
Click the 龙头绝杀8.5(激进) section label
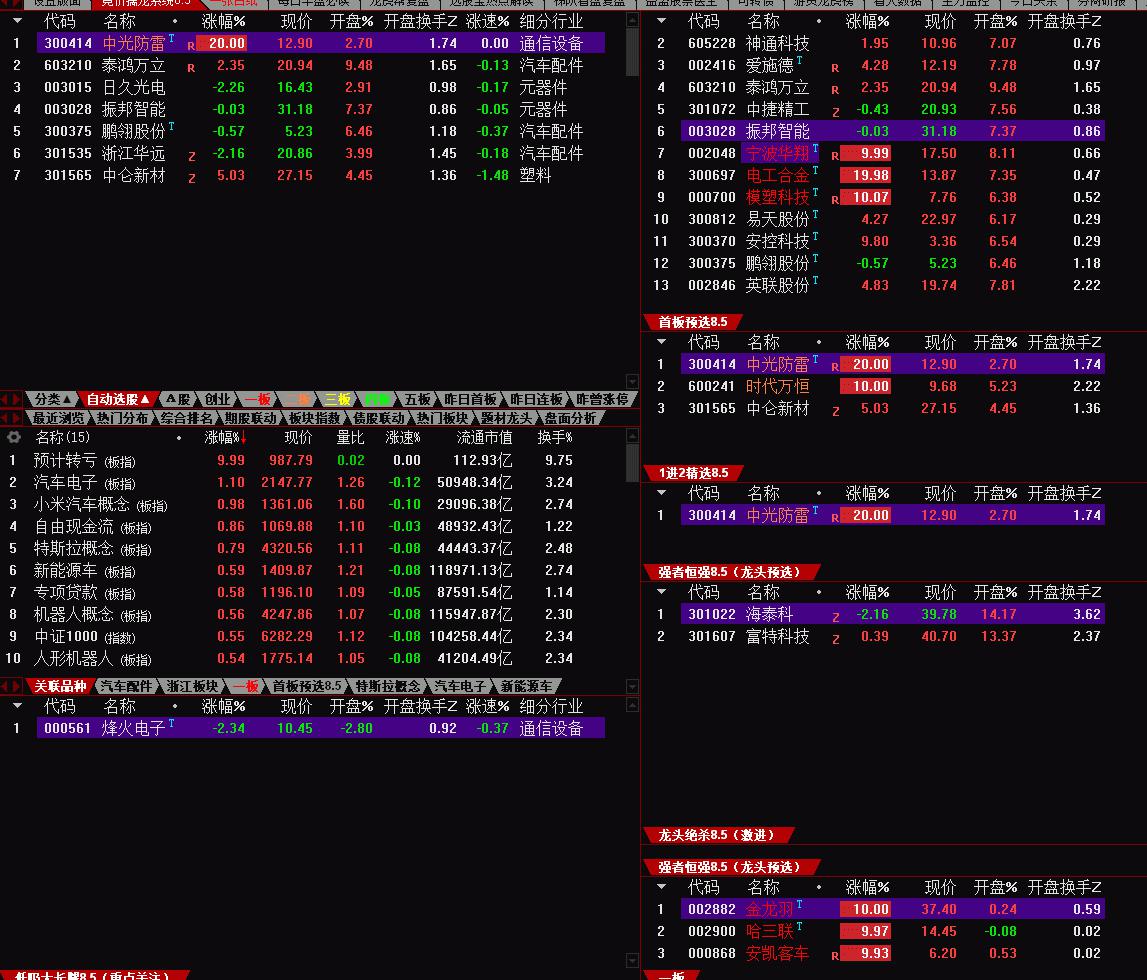coord(717,835)
